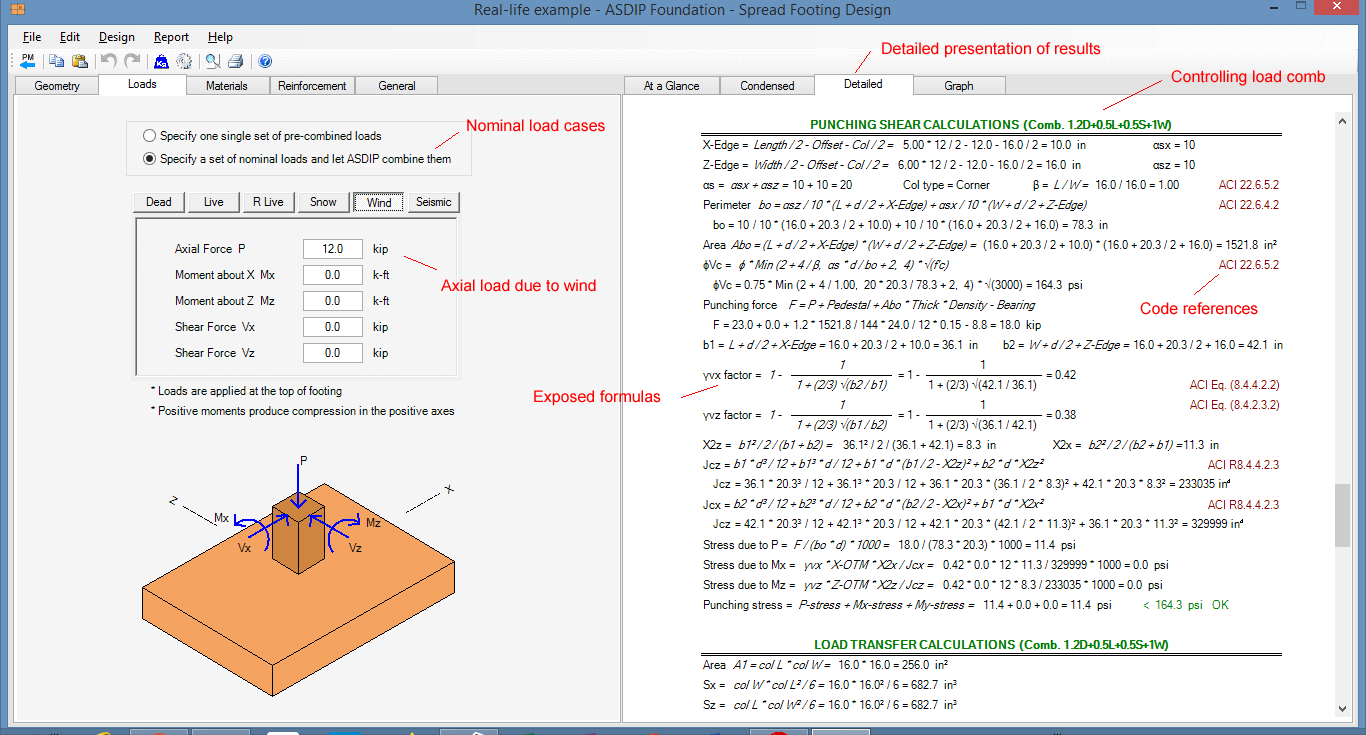Choose the R Live load case button
The height and width of the screenshot is (735, 1366).
269,202
